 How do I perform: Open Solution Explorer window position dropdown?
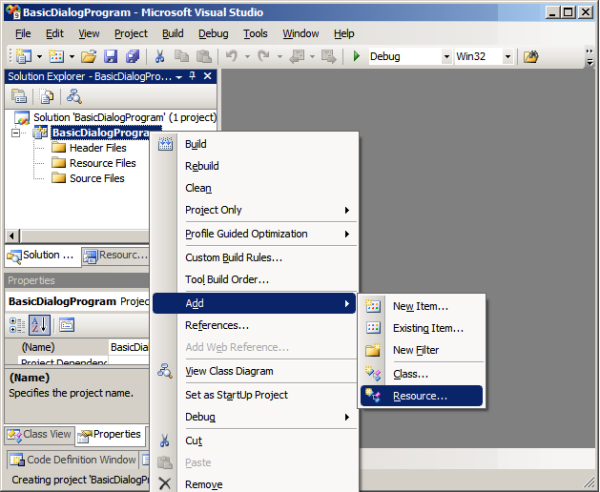point(179,77)
